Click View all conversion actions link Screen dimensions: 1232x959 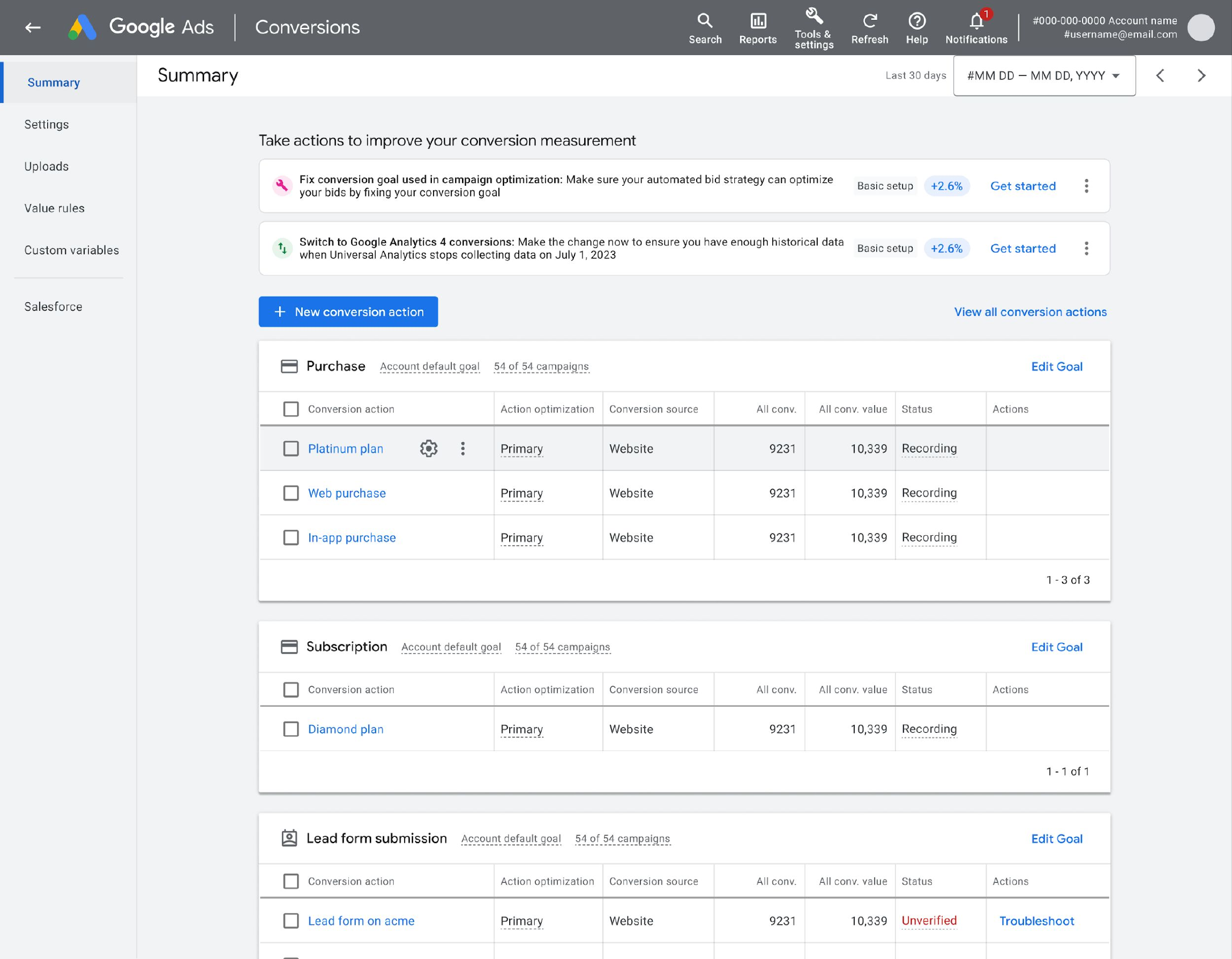(1030, 311)
